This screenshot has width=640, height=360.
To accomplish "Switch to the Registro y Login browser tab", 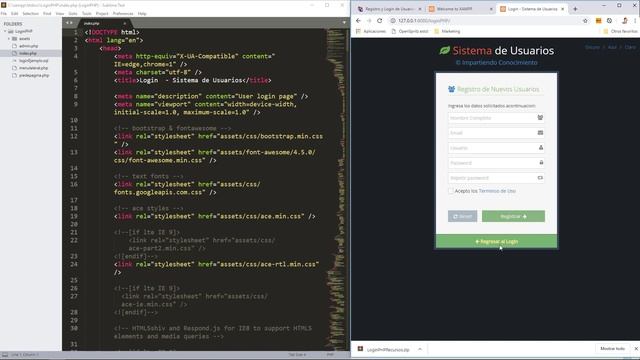I will 389,9.
